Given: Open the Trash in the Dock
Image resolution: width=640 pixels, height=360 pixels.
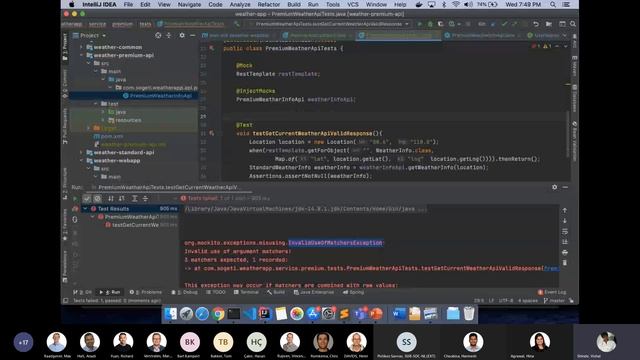Looking at the screenshot, I should (x=469, y=313).
